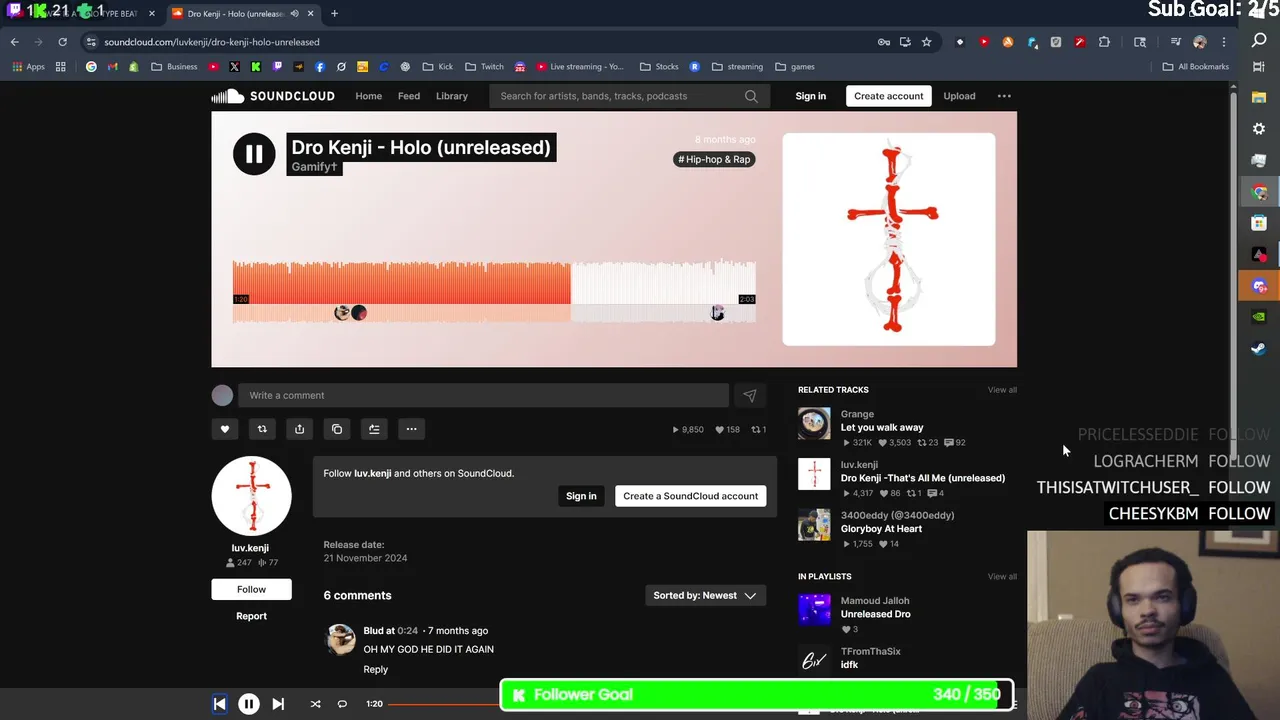Open a new browser tab with plus button

click(x=334, y=13)
